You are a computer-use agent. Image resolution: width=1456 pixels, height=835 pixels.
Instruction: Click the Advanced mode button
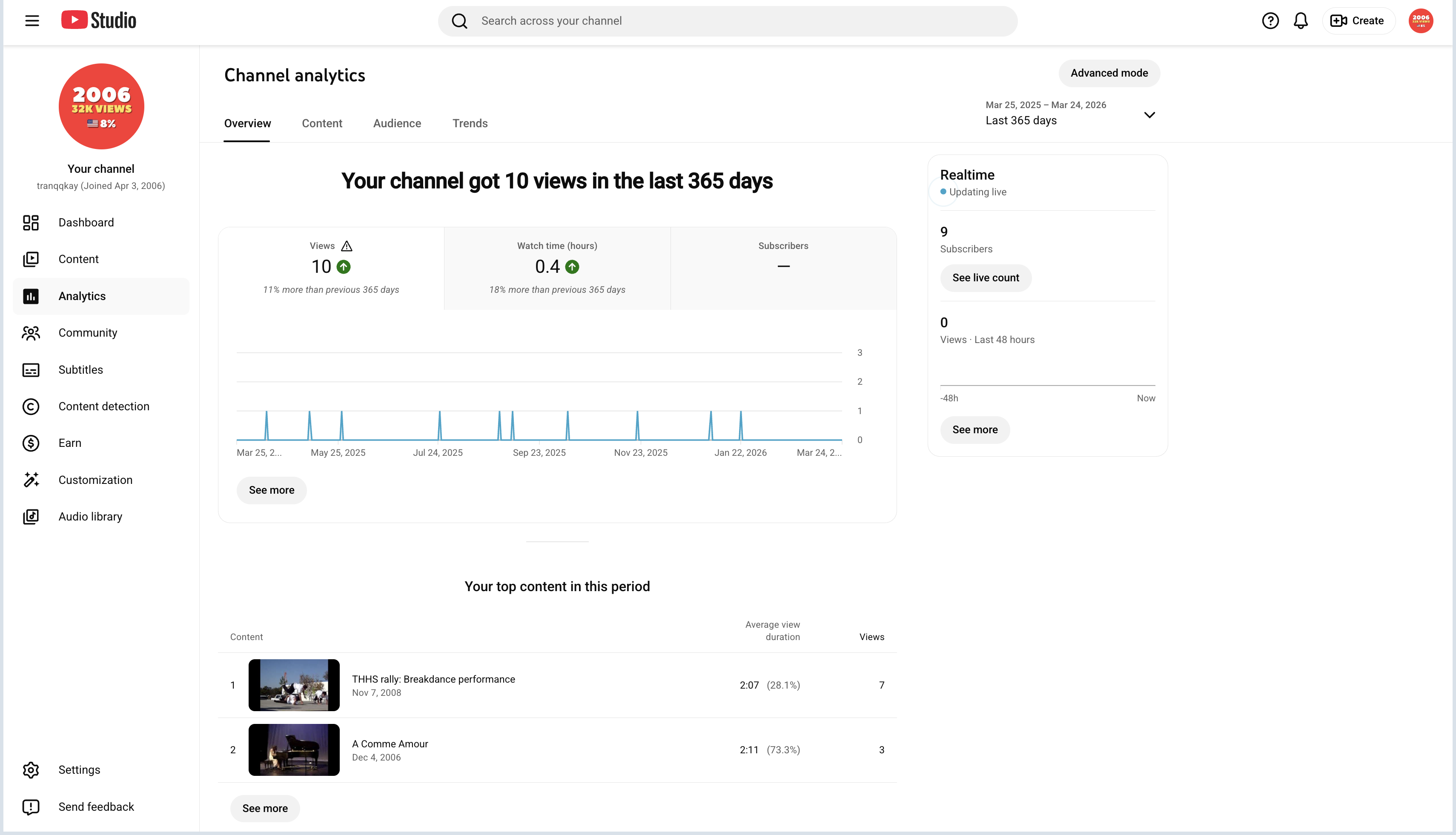pos(1109,73)
